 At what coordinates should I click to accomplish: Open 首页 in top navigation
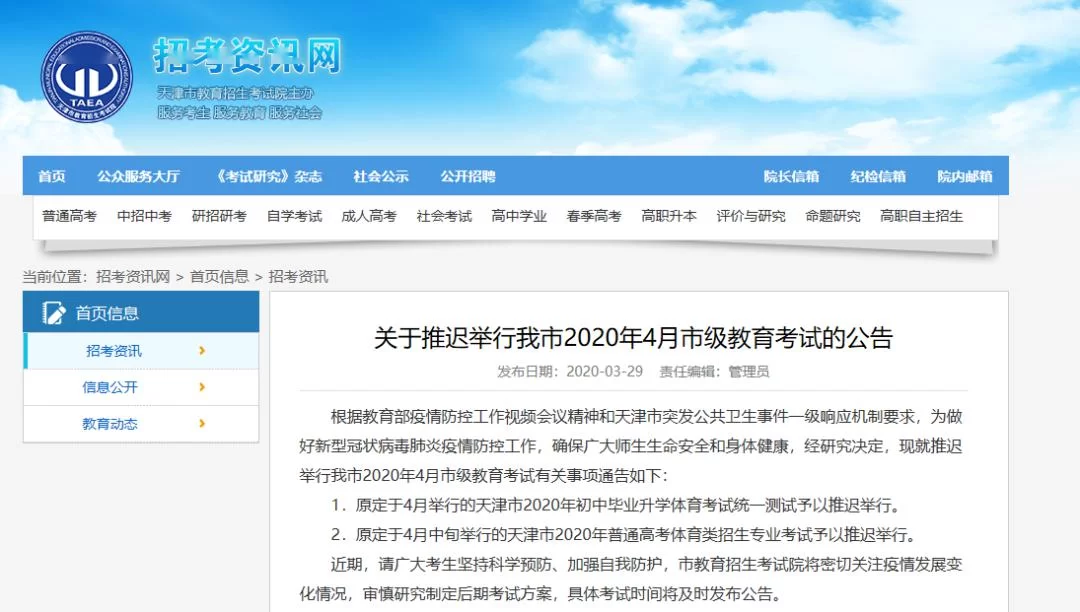coord(52,176)
